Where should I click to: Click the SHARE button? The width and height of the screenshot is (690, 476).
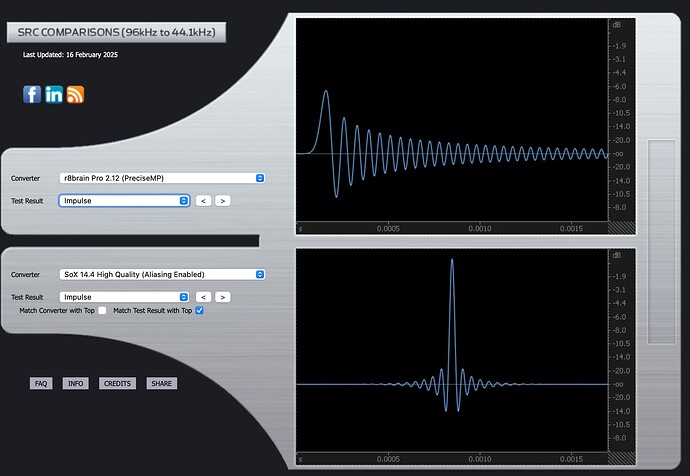coord(161,384)
